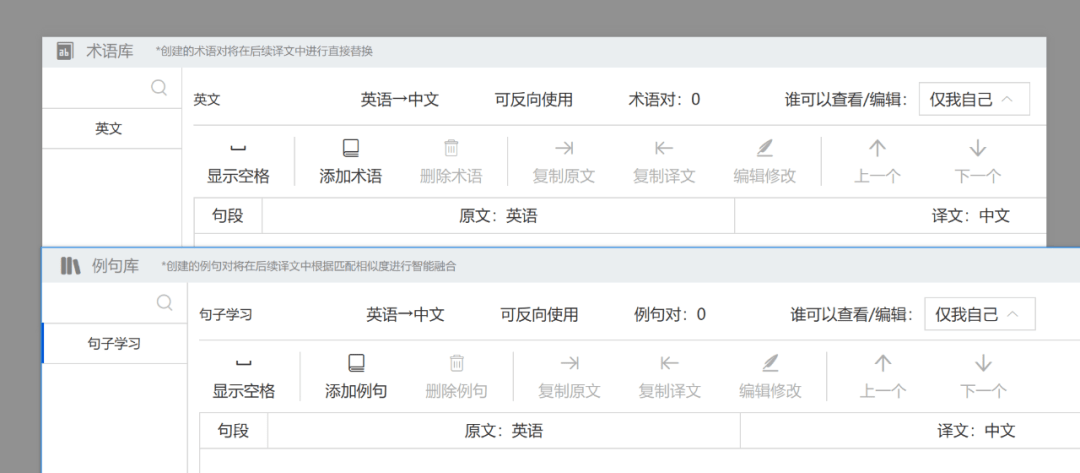This screenshot has width=1080, height=473.
Task: Click 英语→中文 in the 例句库 panel
Action: coord(405,315)
